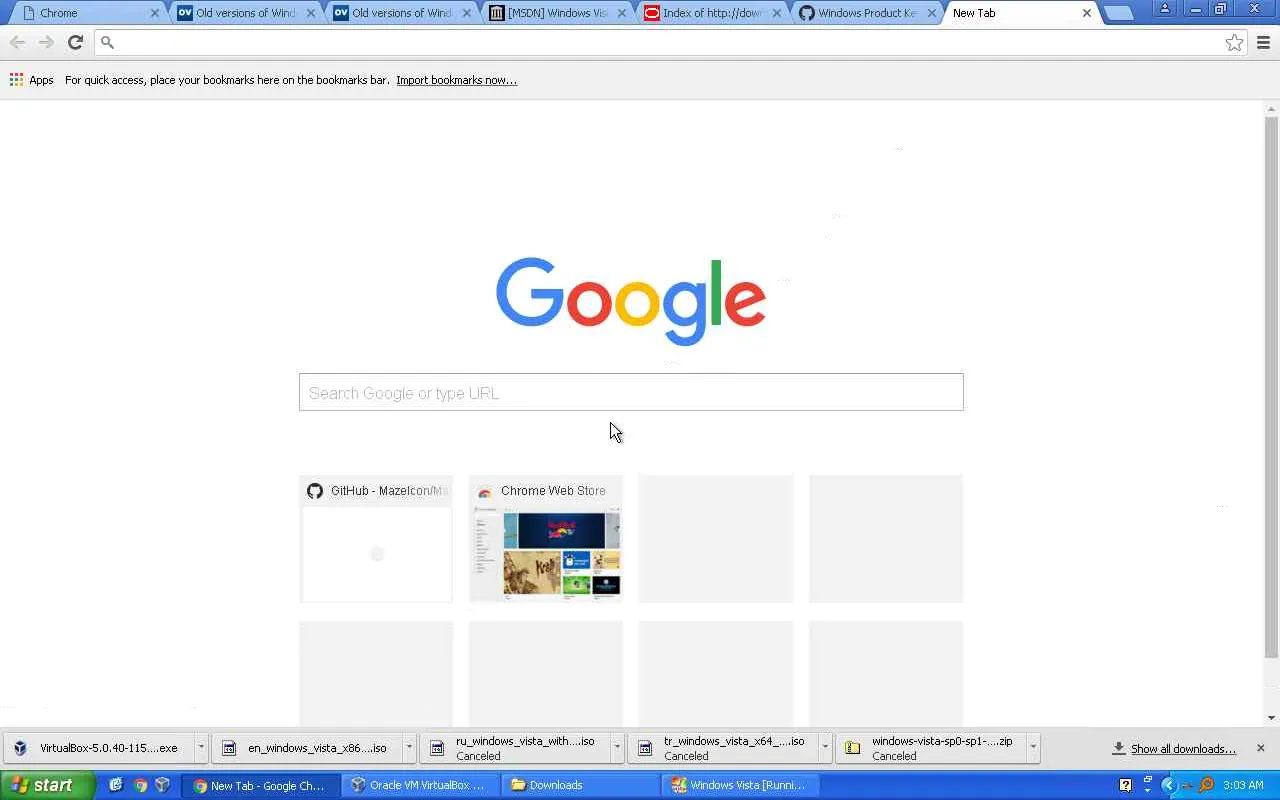Image resolution: width=1280 pixels, height=800 pixels.
Task: Bookmark this page with the star icon
Action: [1234, 42]
